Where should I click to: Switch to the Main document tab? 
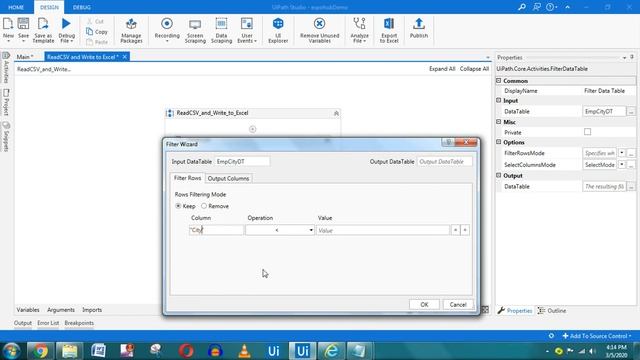pyautogui.click(x=25, y=57)
